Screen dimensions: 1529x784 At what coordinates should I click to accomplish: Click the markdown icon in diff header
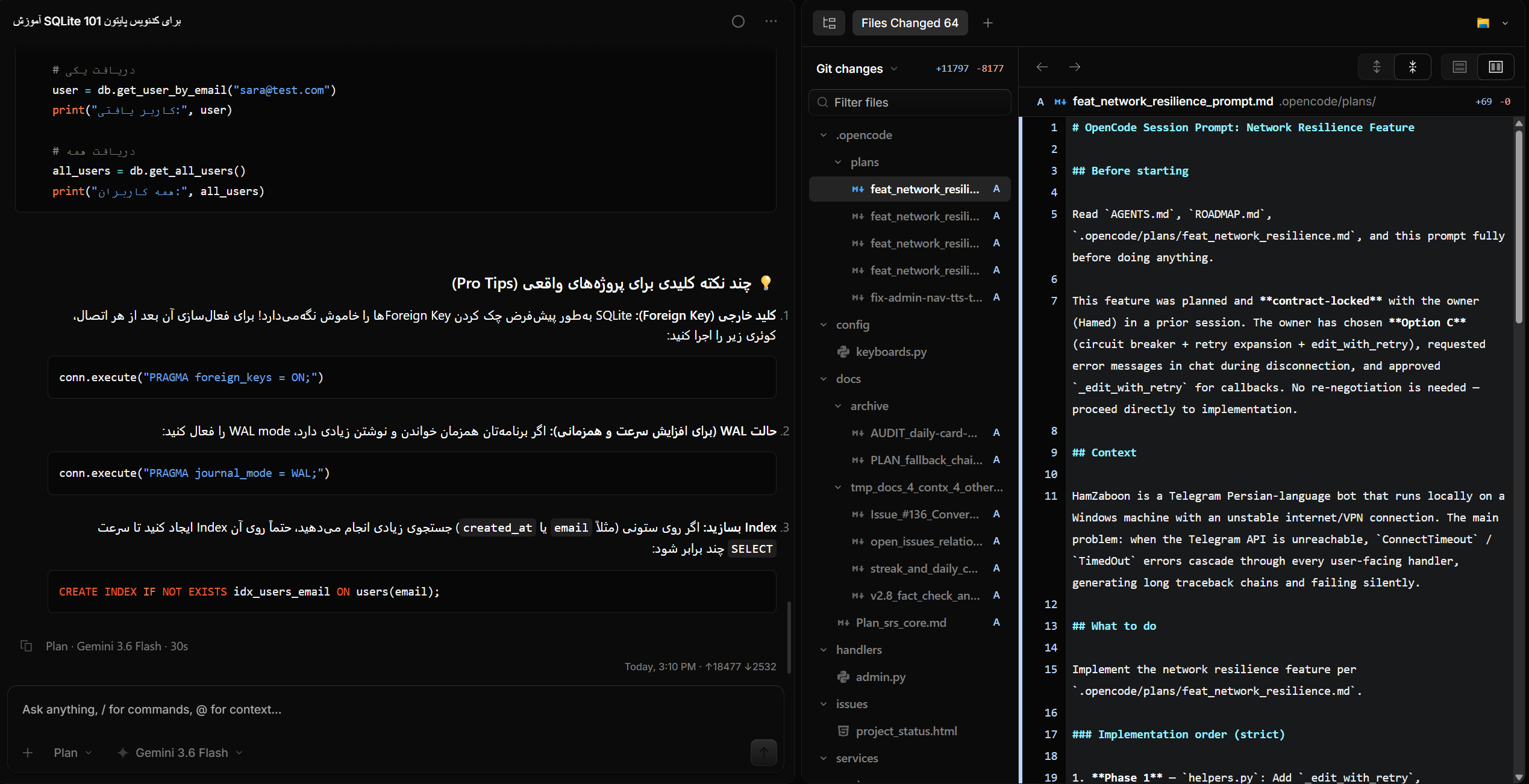tap(1060, 102)
